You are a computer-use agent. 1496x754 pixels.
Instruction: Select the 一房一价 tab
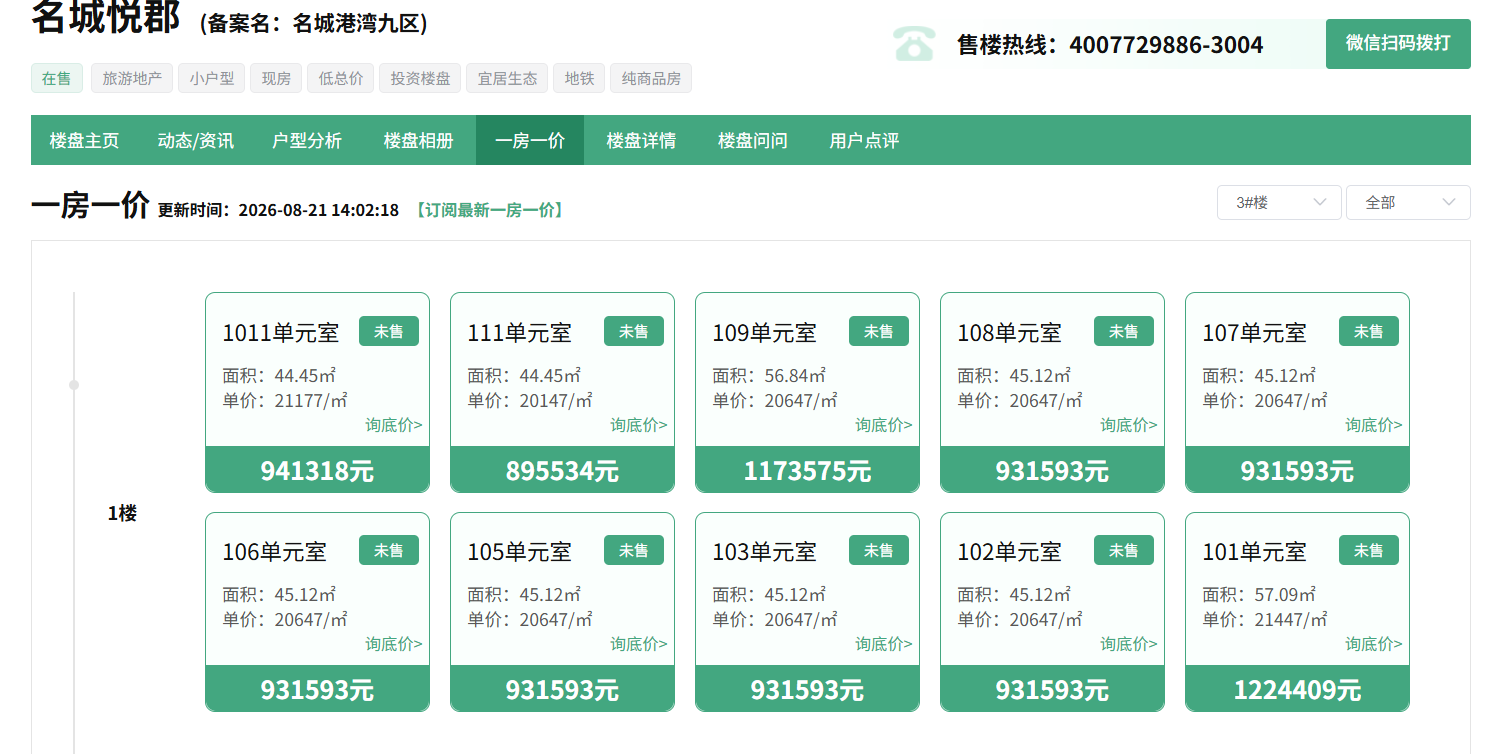[530, 141]
